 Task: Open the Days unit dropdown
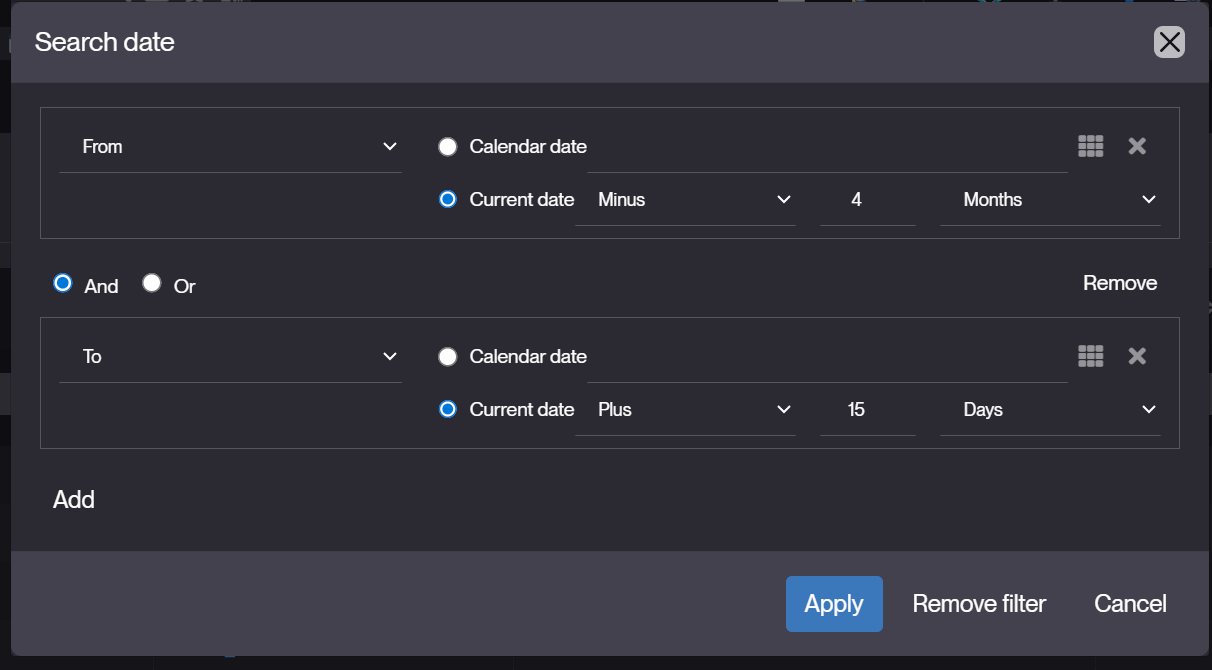tap(1050, 410)
